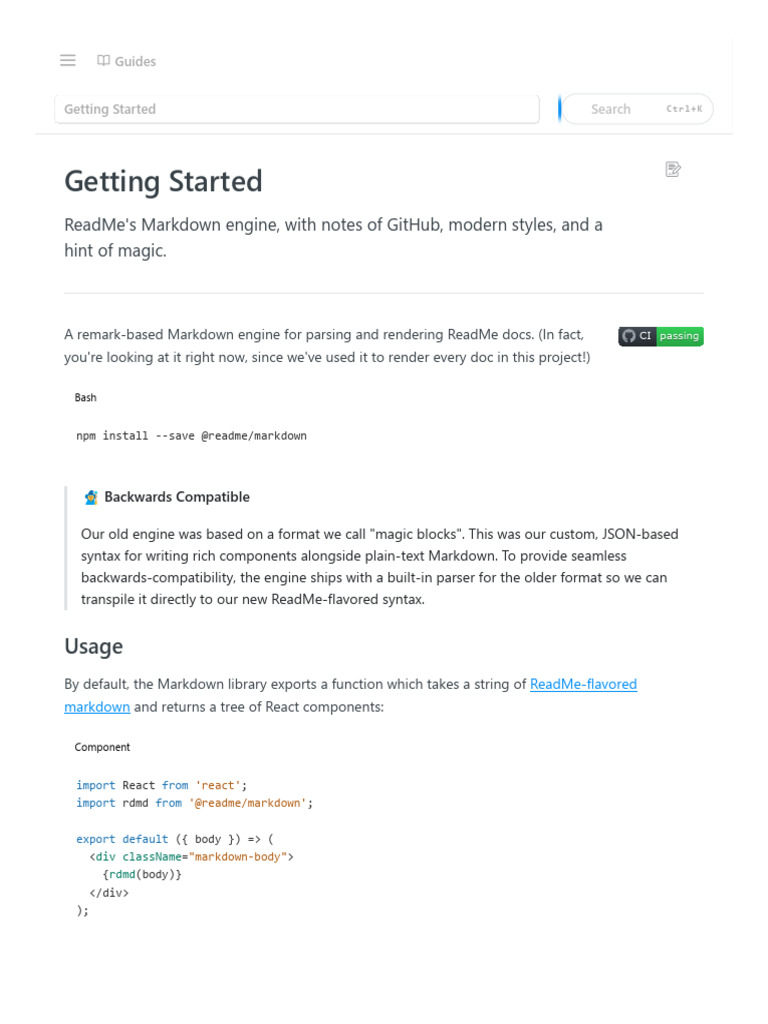Click the npm install command line

coord(191,436)
